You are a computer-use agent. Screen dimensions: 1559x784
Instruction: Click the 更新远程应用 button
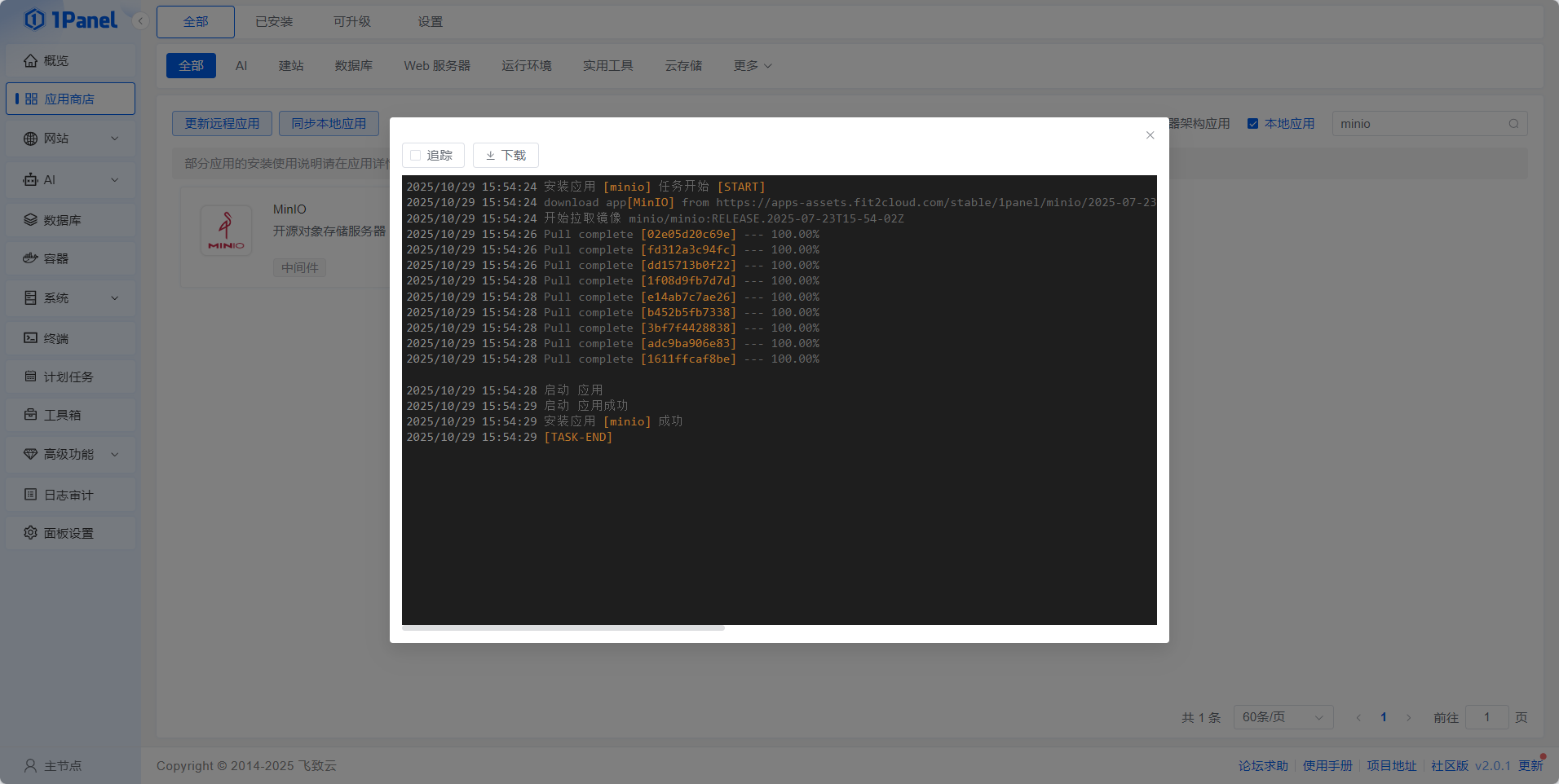(222, 124)
